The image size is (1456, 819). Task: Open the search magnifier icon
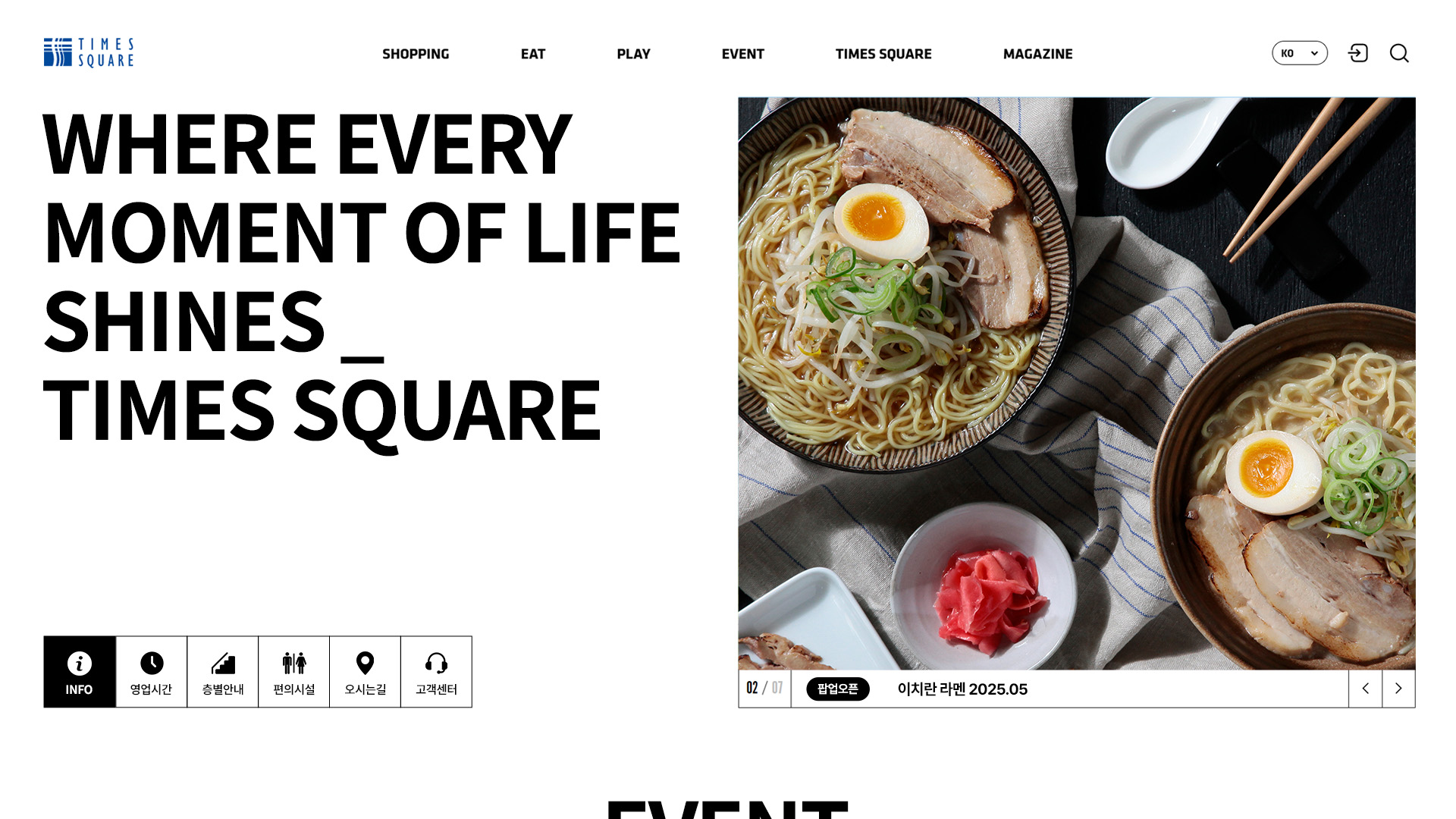(x=1399, y=53)
